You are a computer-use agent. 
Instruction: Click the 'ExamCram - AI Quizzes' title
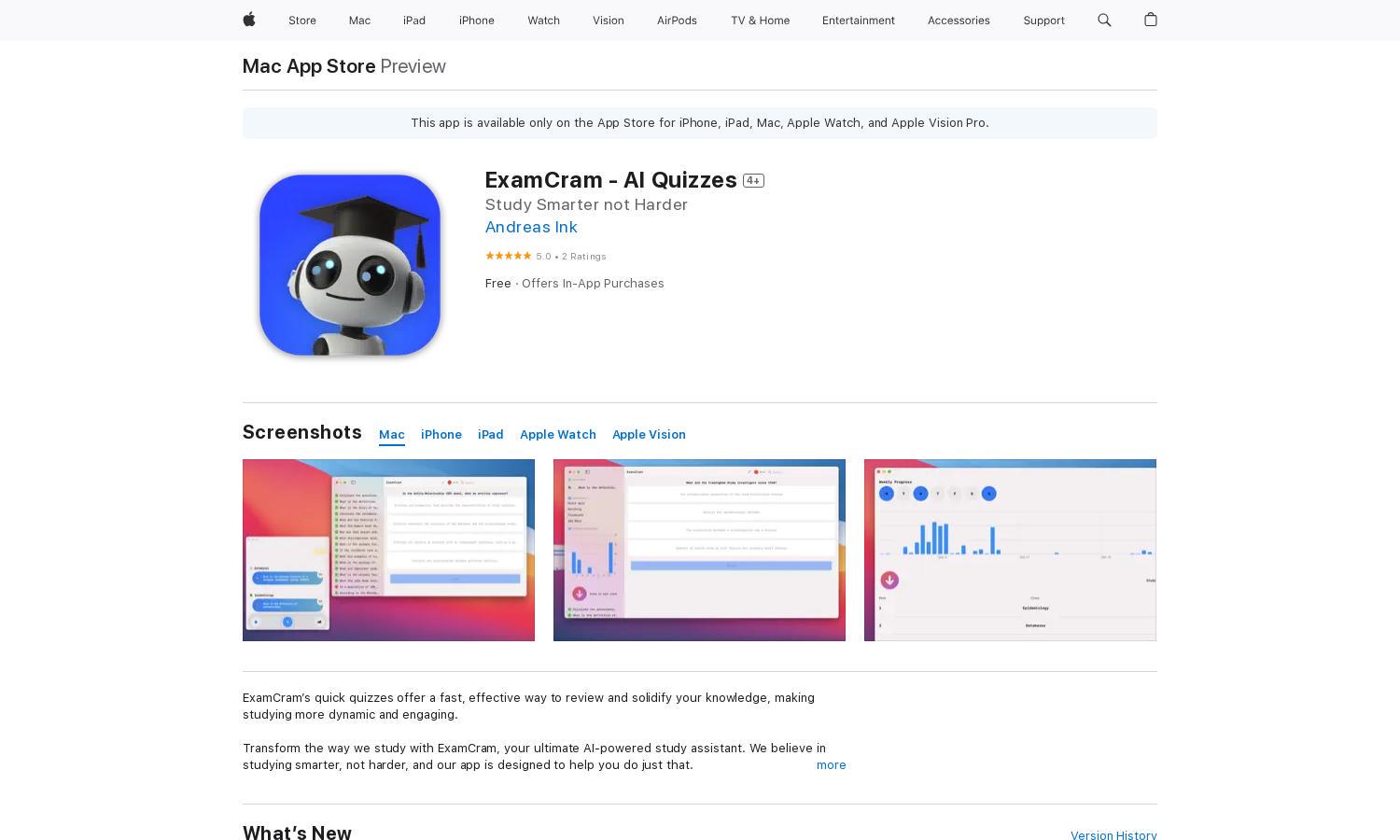coord(611,179)
